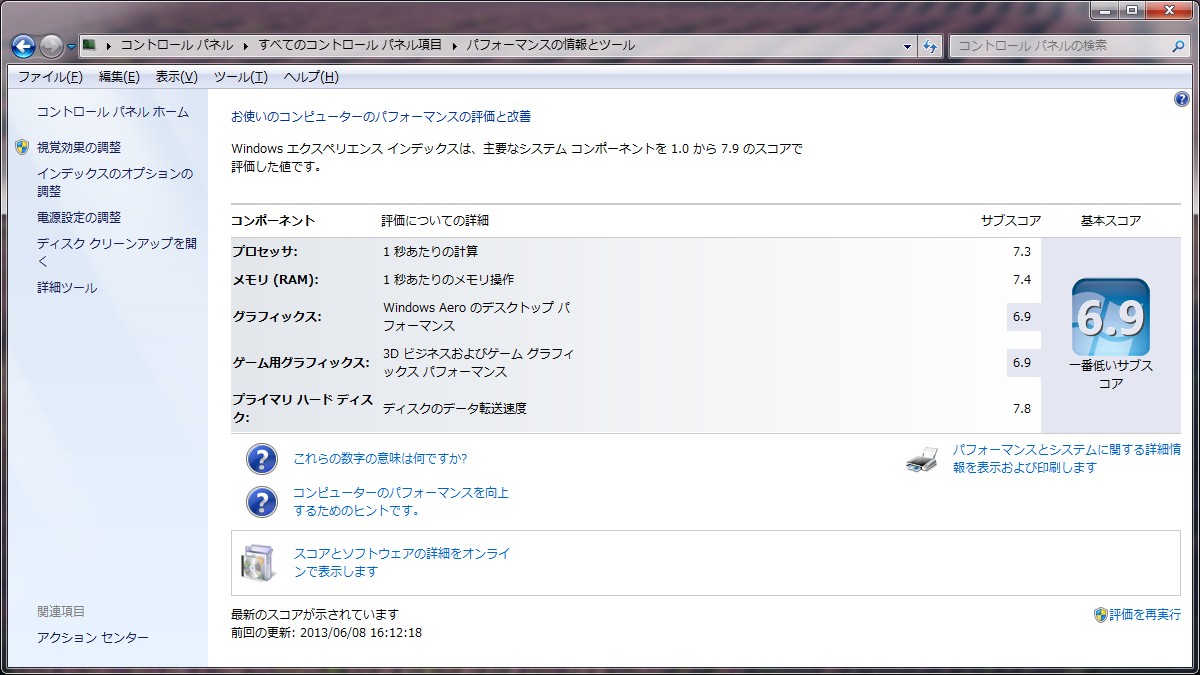Click the refresh icon next to address bar
The image size is (1200, 675).
tap(930, 46)
